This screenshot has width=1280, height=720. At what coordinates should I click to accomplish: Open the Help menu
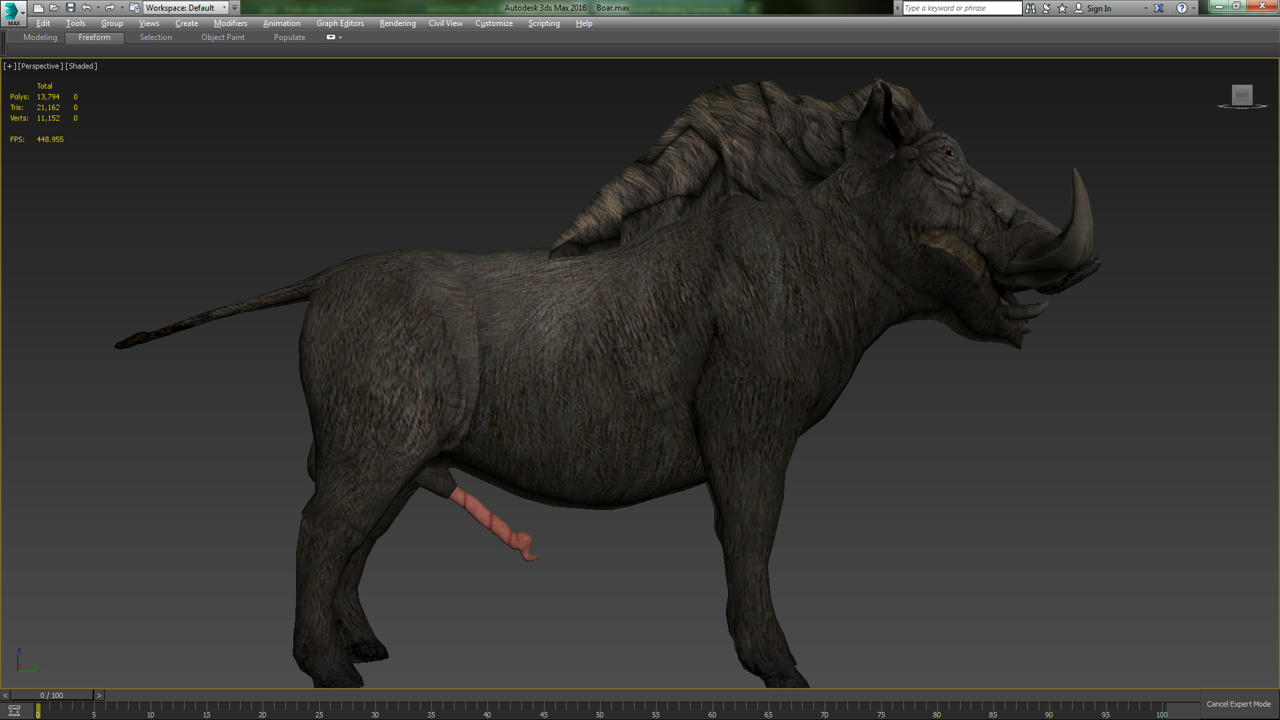pos(584,23)
